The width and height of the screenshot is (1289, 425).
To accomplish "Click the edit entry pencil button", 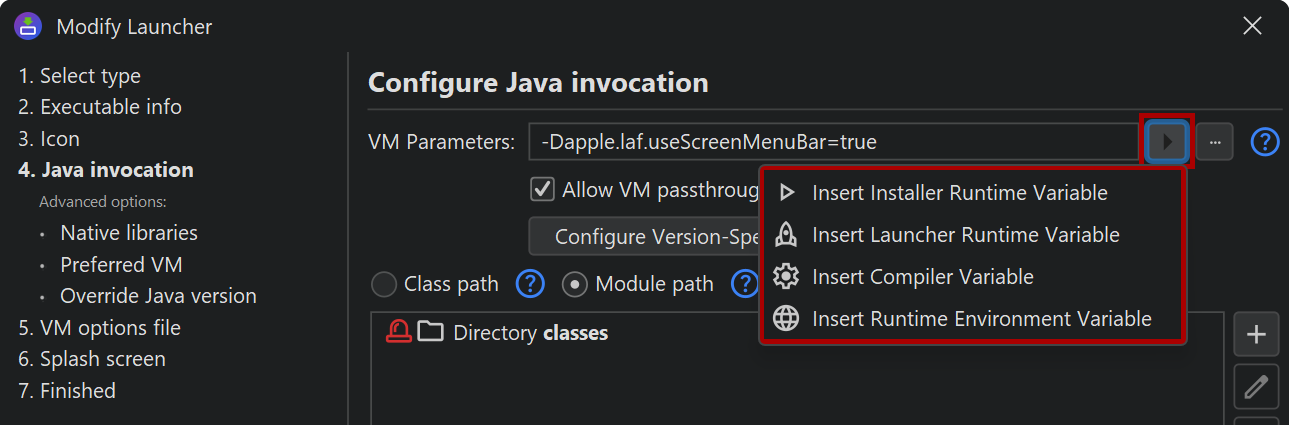I will click(x=1257, y=387).
